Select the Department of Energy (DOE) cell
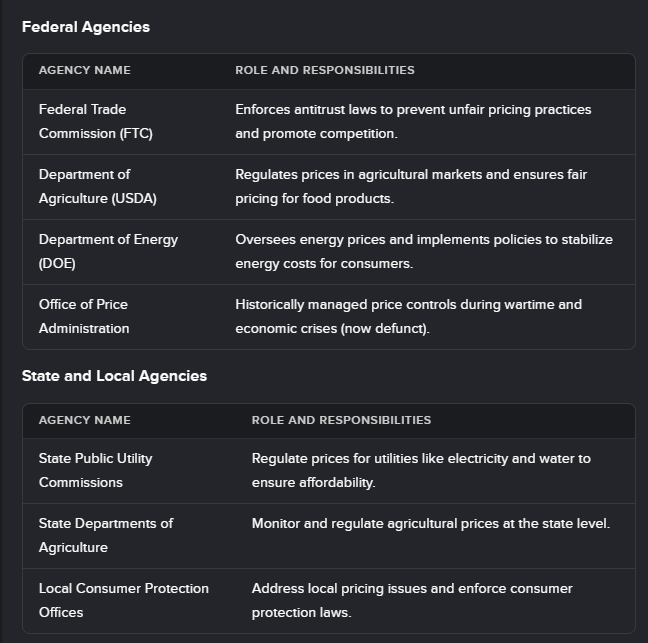The image size is (648, 643). tap(108, 251)
